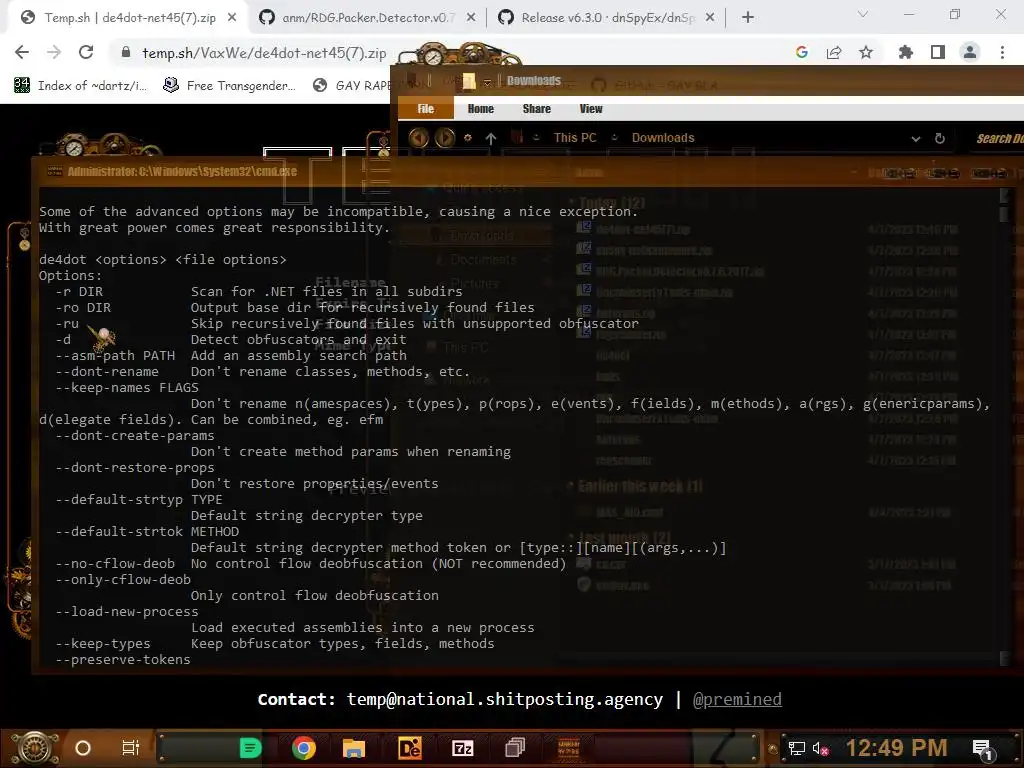Open 7-Zip from the taskbar
Image resolution: width=1024 pixels, height=768 pixels.
click(x=462, y=748)
